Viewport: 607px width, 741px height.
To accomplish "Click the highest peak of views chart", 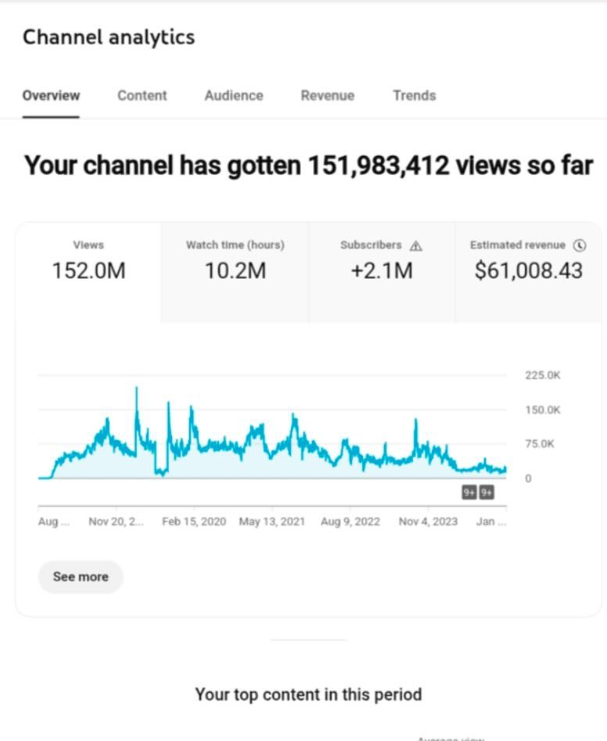I will (137, 388).
